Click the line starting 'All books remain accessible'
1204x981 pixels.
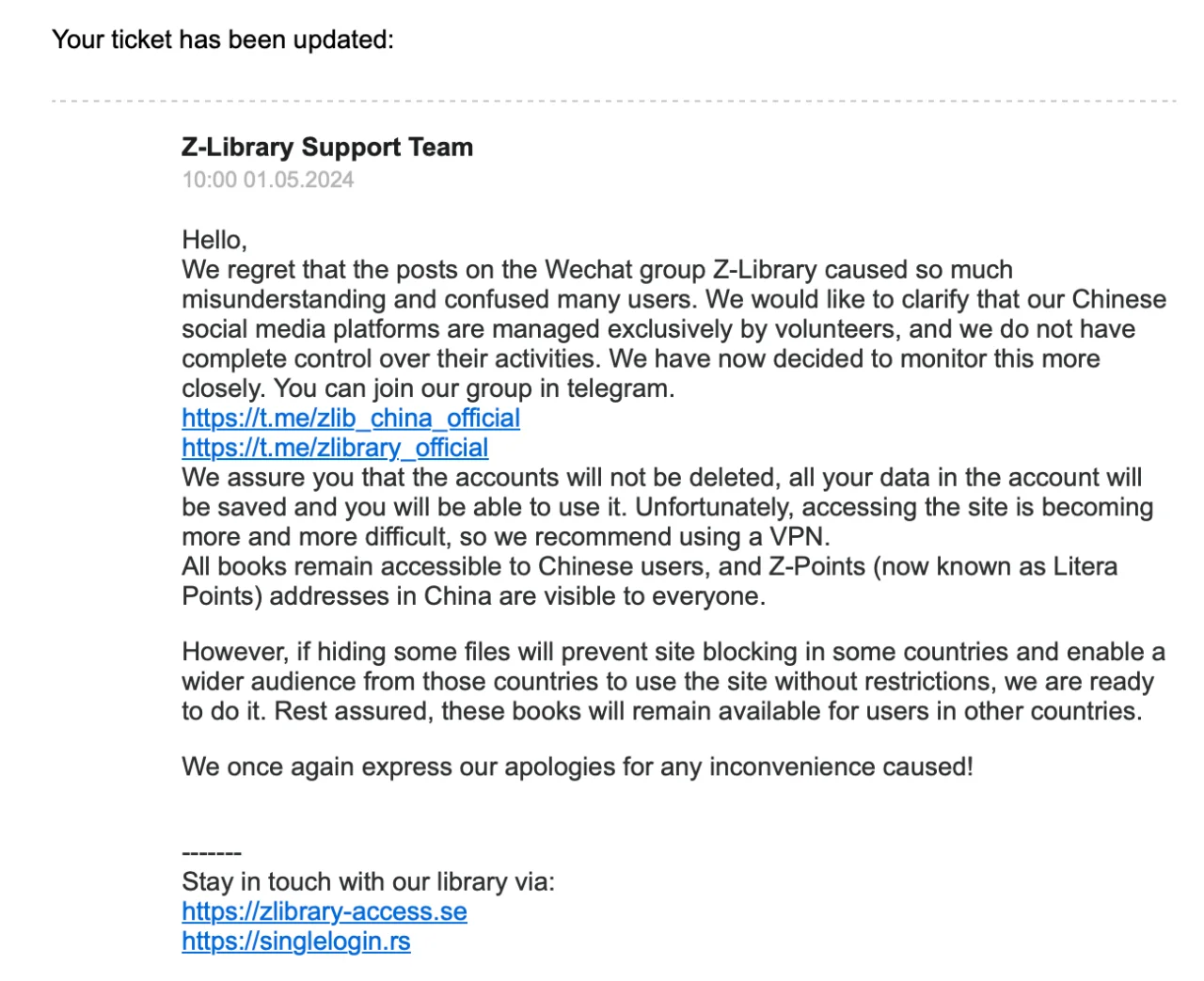pos(649,567)
